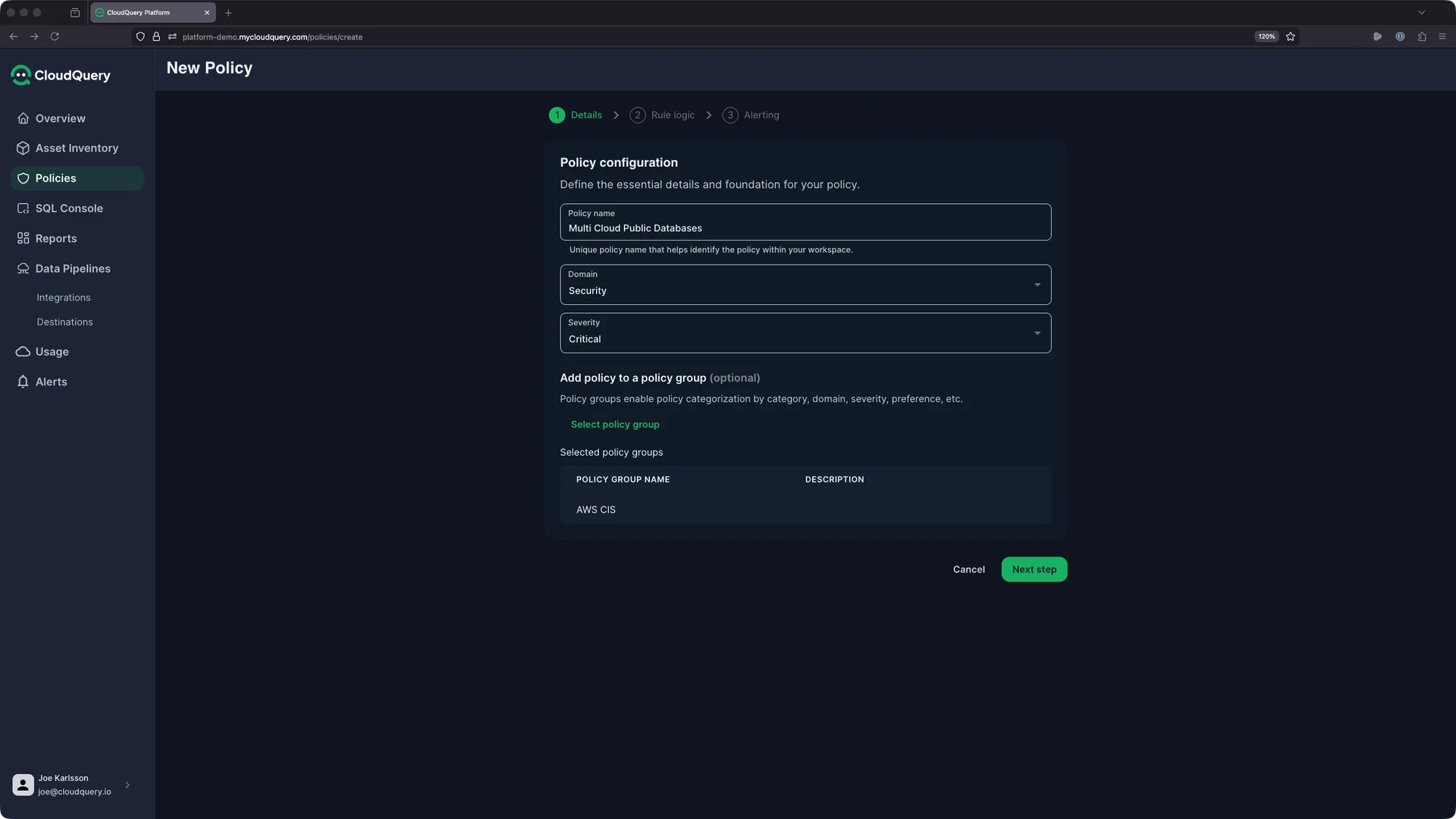Click the DESCRIPTION column header
This screenshot has height=819, width=1456.
(834, 480)
